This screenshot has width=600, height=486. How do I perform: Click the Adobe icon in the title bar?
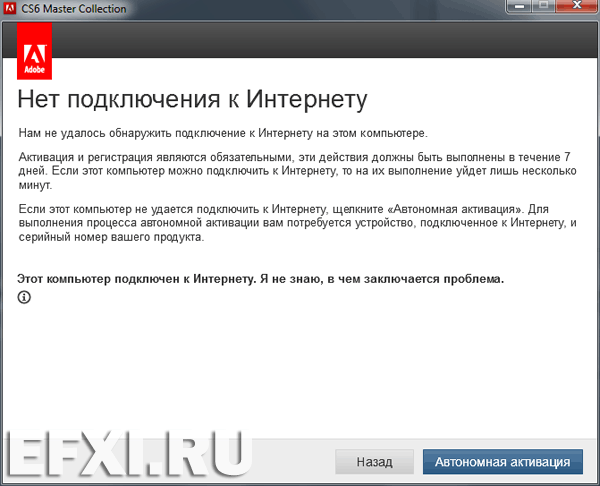pos(10,8)
